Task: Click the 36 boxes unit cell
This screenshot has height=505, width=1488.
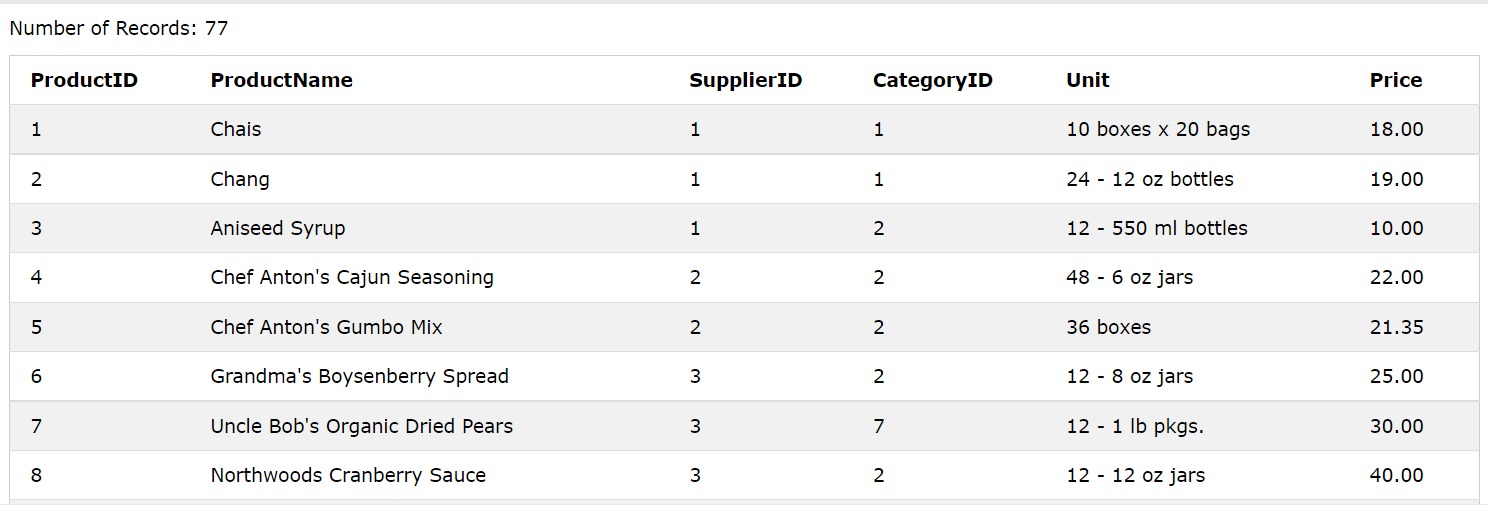Action: pos(1109,327)
